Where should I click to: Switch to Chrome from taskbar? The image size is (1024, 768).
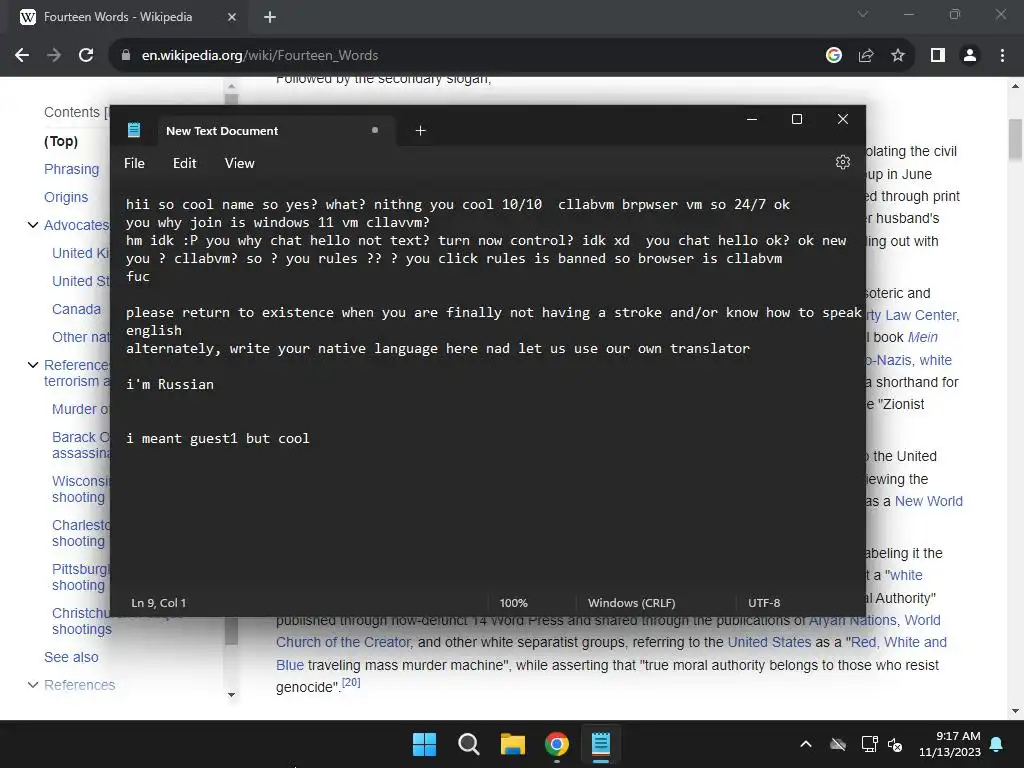556,744
